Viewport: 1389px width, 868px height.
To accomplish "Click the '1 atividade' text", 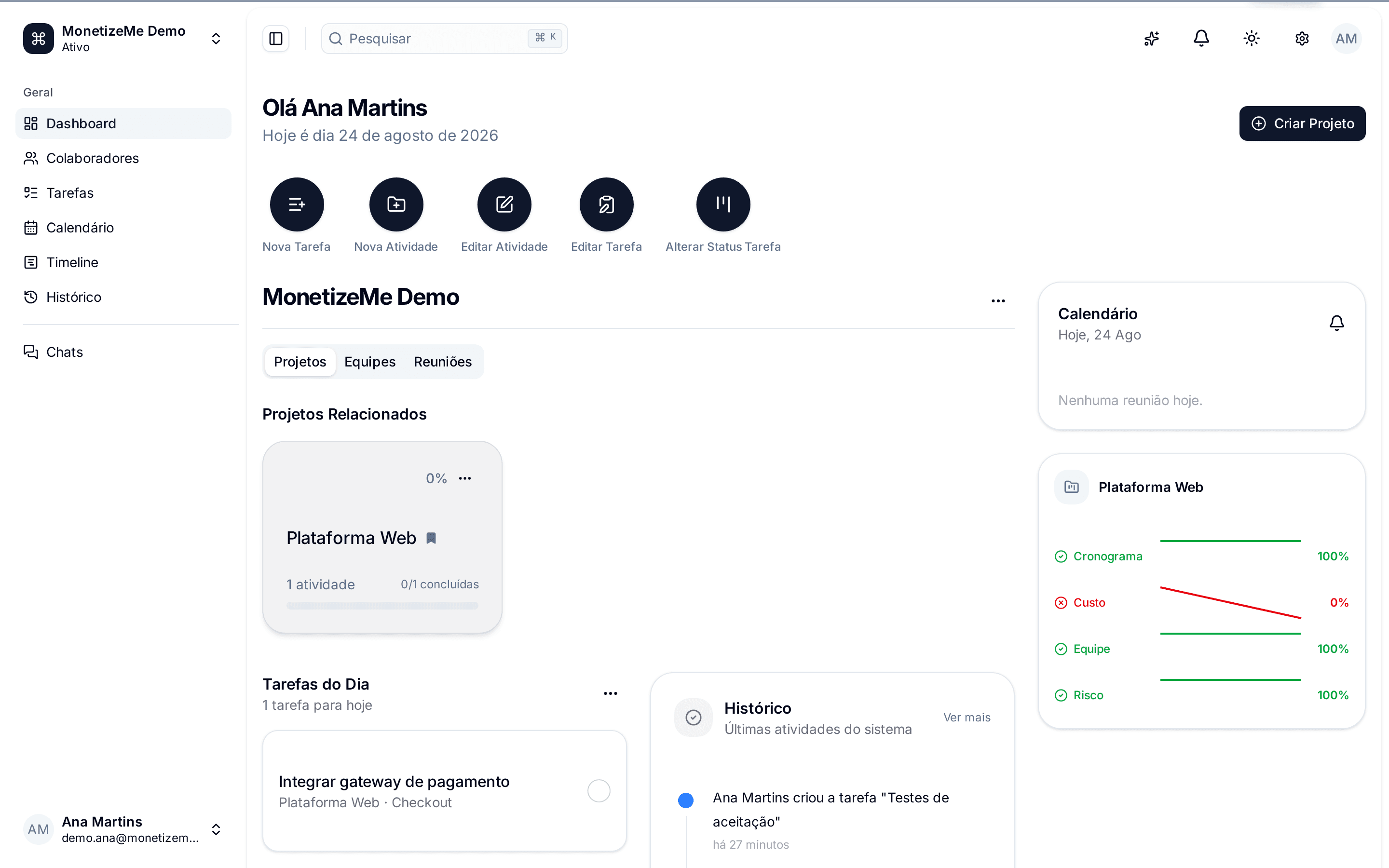I will tap(320, 584).
